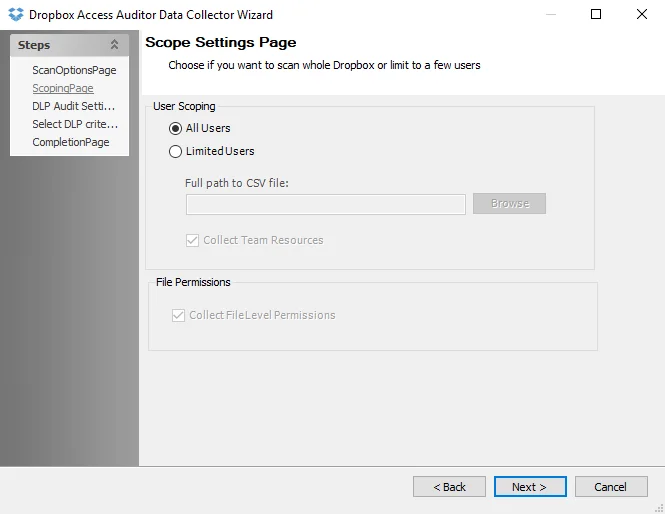Click the Browse button
665x514 pixels.
pos(509,204)
